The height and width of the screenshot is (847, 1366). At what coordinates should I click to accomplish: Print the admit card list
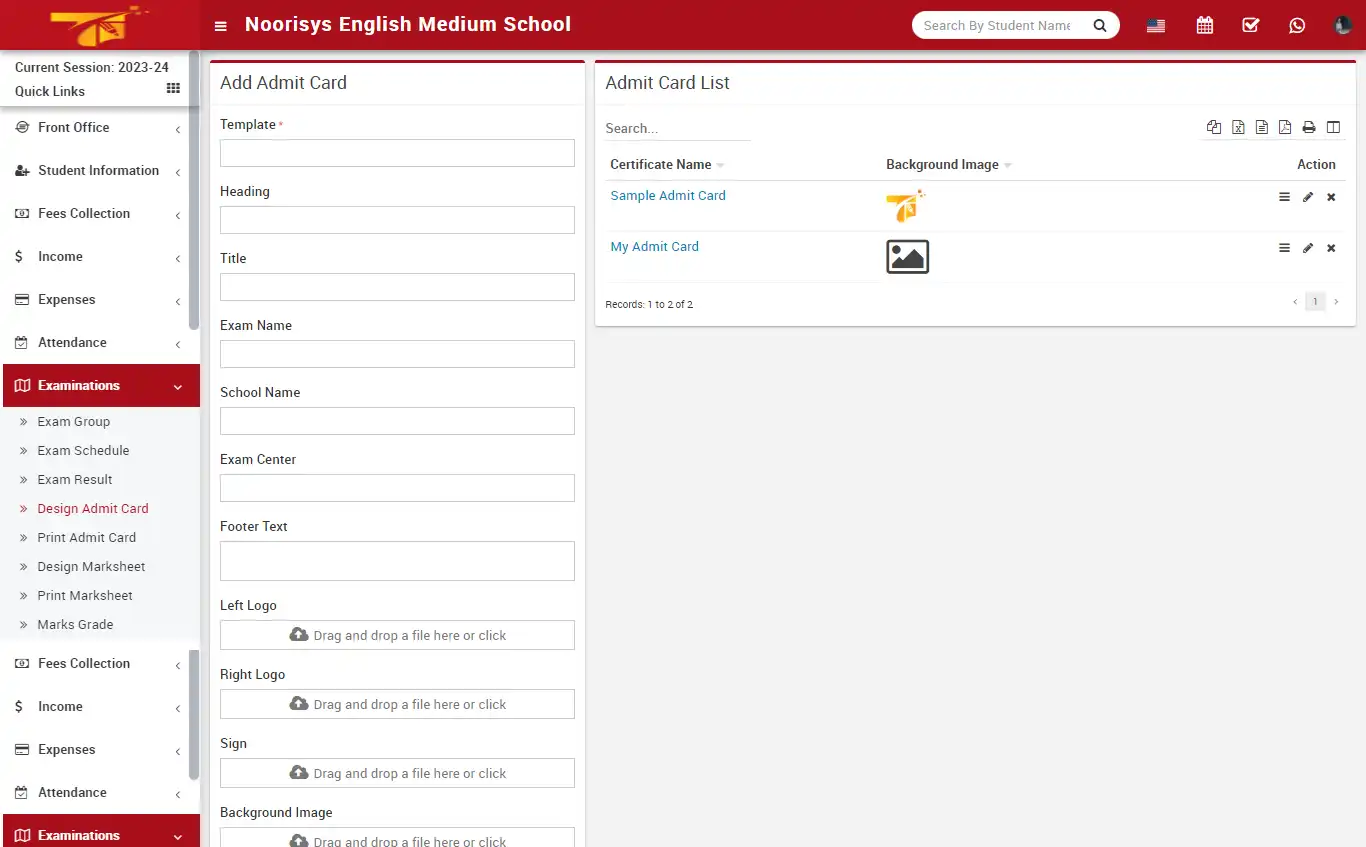pos(1309,127)
